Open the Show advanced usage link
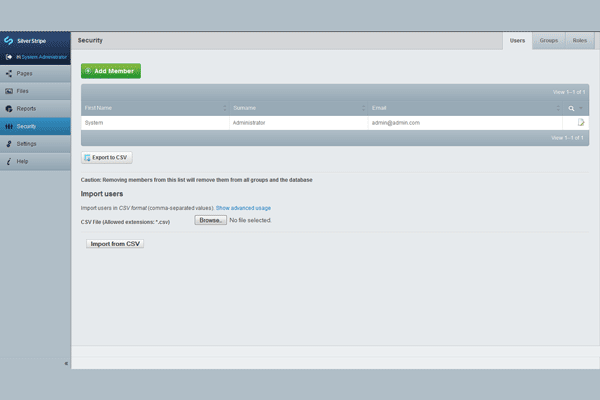 coord(243,208)
